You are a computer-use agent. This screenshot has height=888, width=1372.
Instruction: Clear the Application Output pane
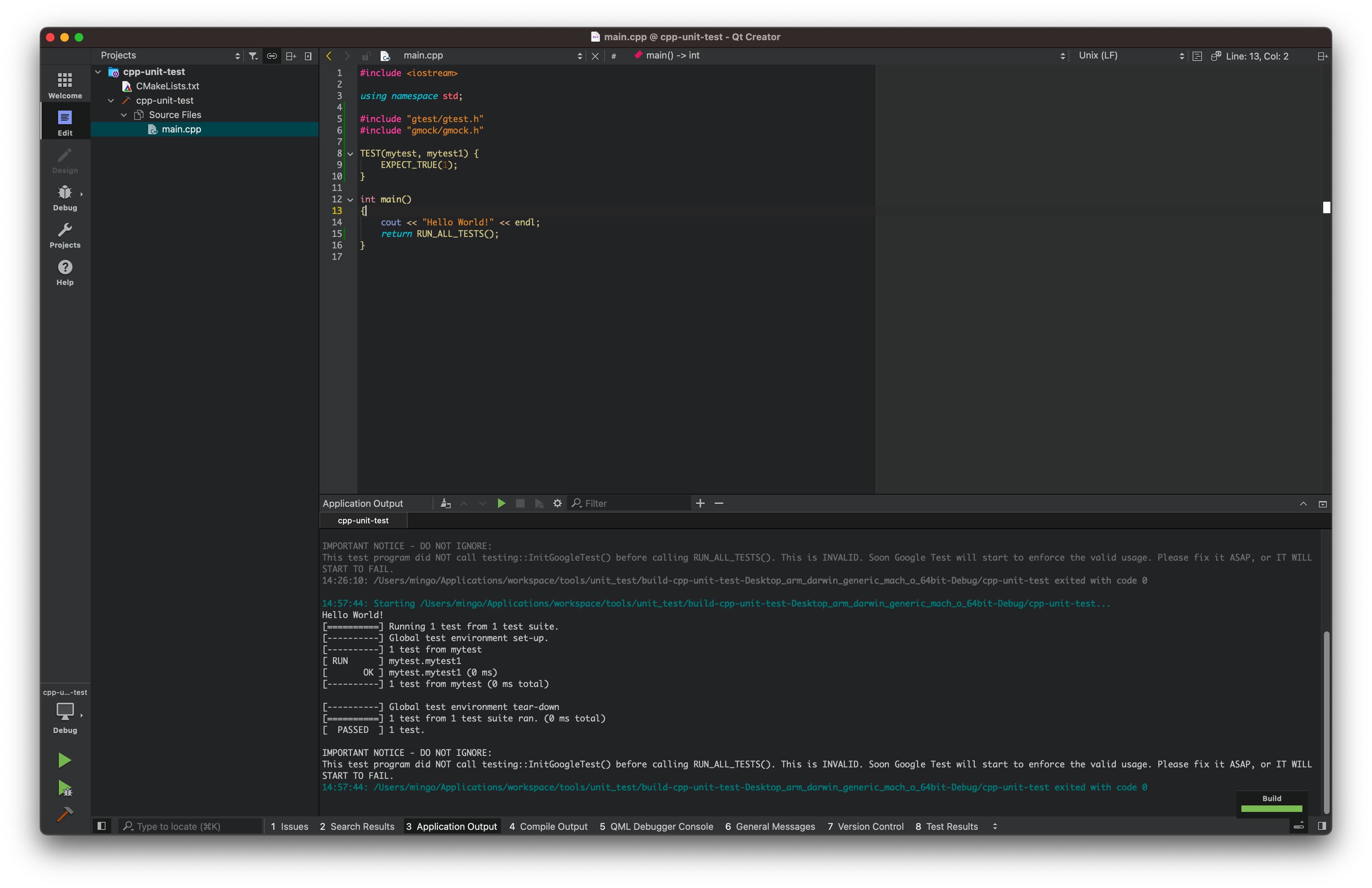[445, 503]
